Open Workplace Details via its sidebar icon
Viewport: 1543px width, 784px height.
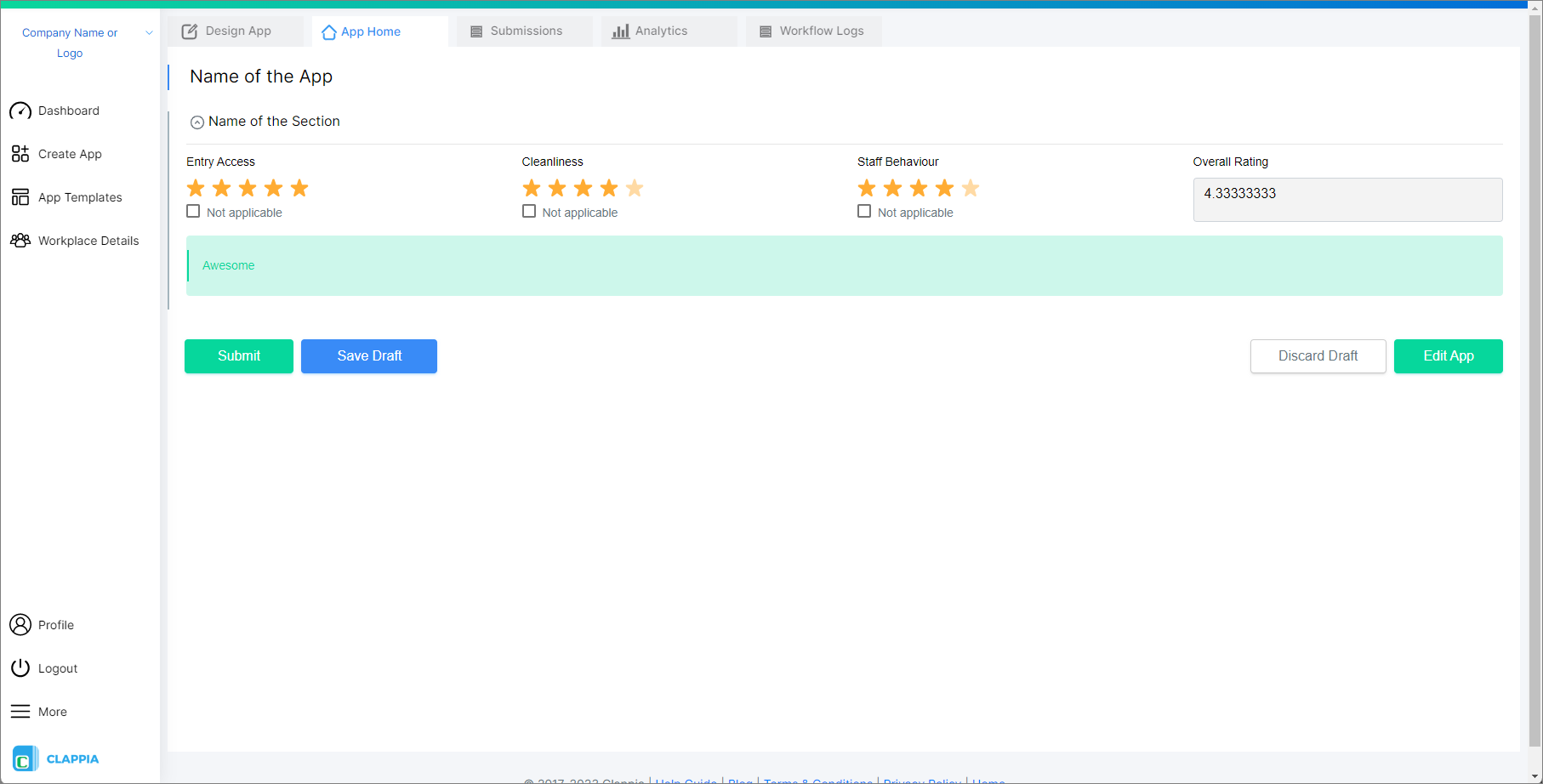pos(20,241)
